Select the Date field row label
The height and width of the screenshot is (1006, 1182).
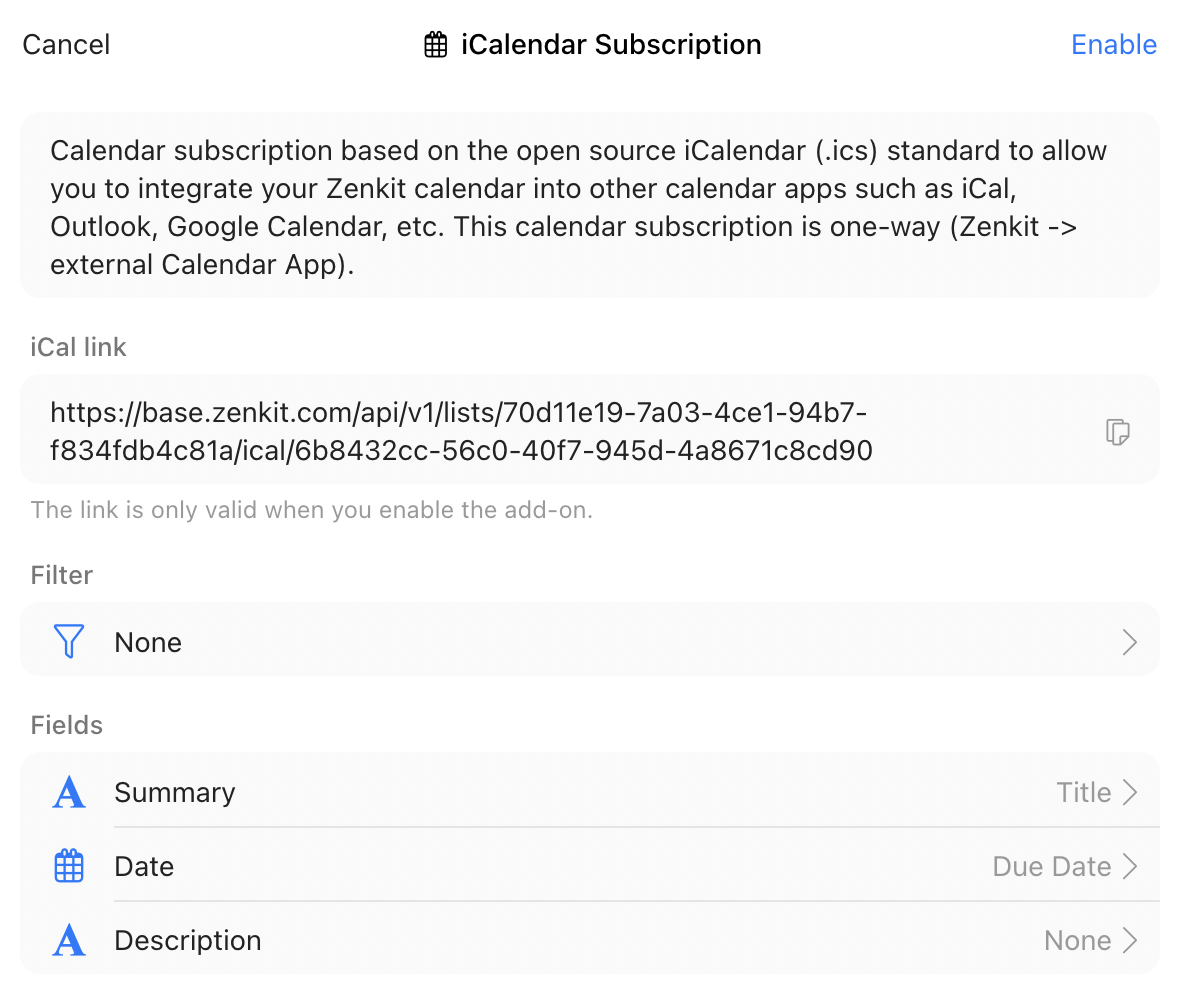point(144,866)
